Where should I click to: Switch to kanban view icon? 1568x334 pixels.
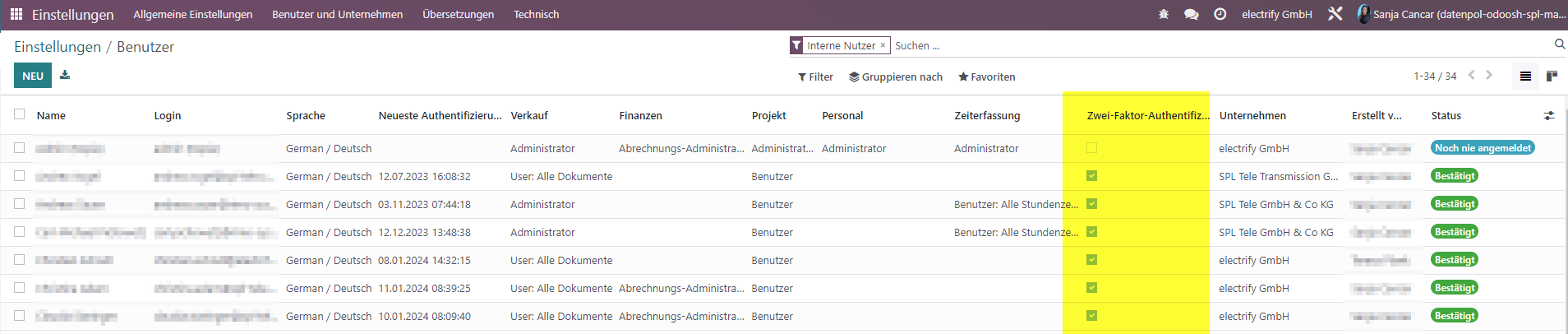(x=1552, y=77)
